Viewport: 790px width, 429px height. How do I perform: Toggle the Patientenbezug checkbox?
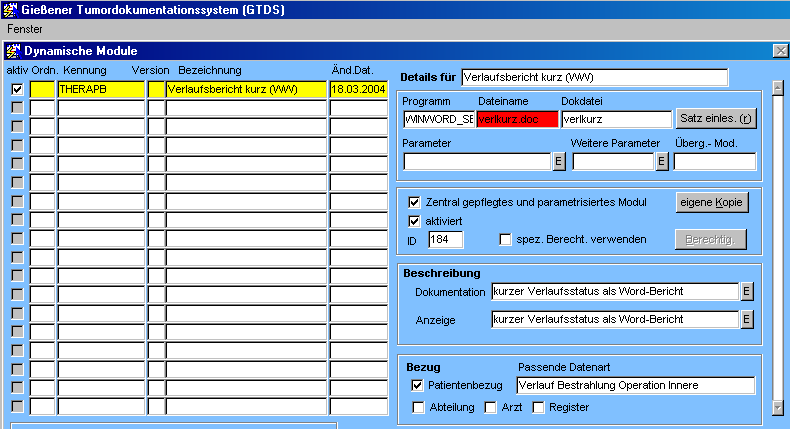[418, 385]
